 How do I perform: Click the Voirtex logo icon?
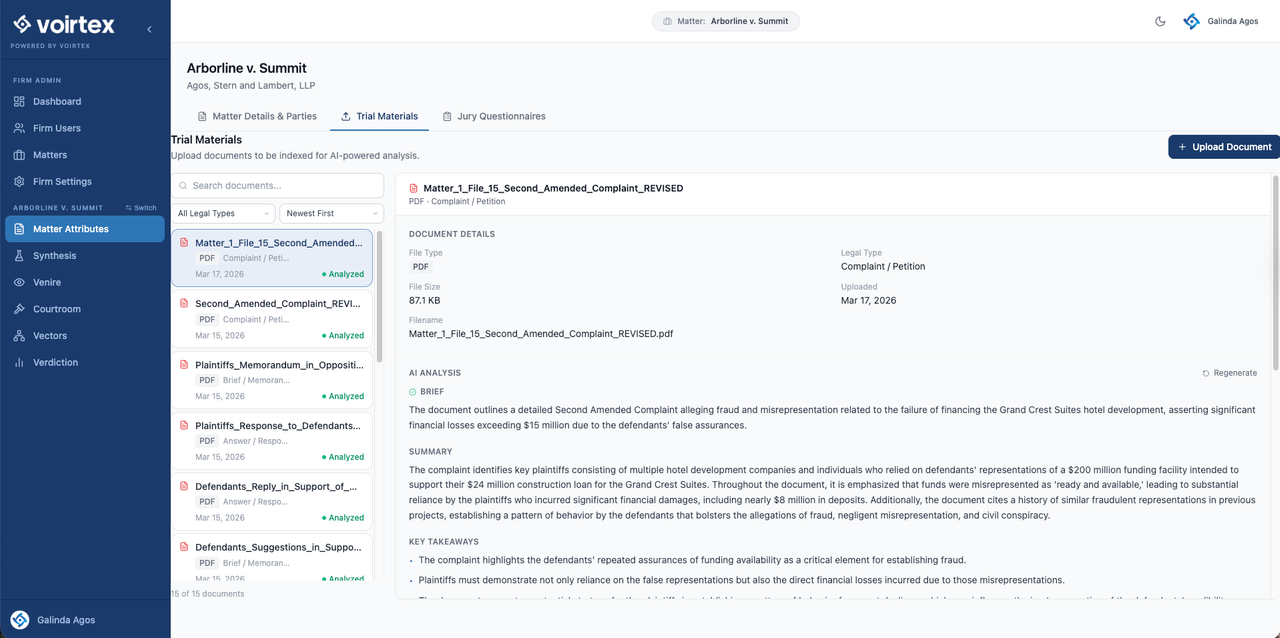[x=22, y=24]
